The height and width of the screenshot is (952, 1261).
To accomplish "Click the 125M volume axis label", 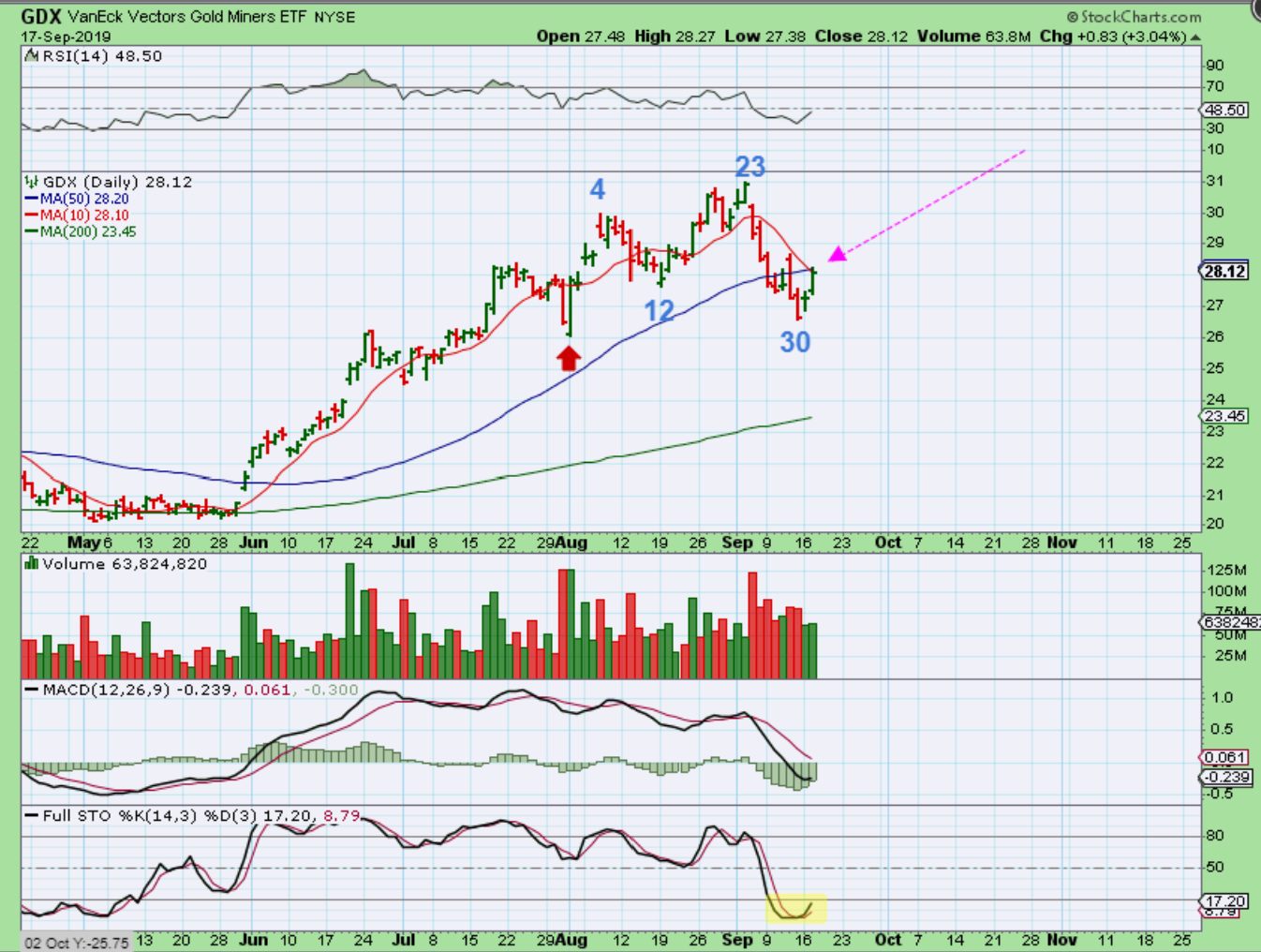I will (x=1226, y=570).
